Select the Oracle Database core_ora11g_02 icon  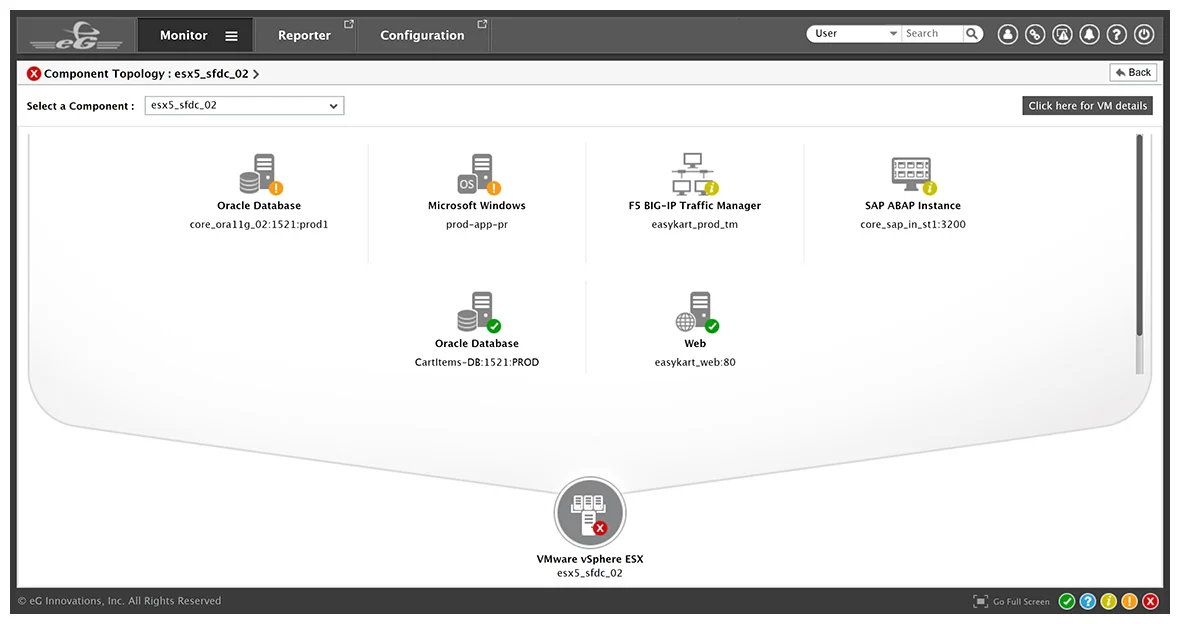coord(260,174)
